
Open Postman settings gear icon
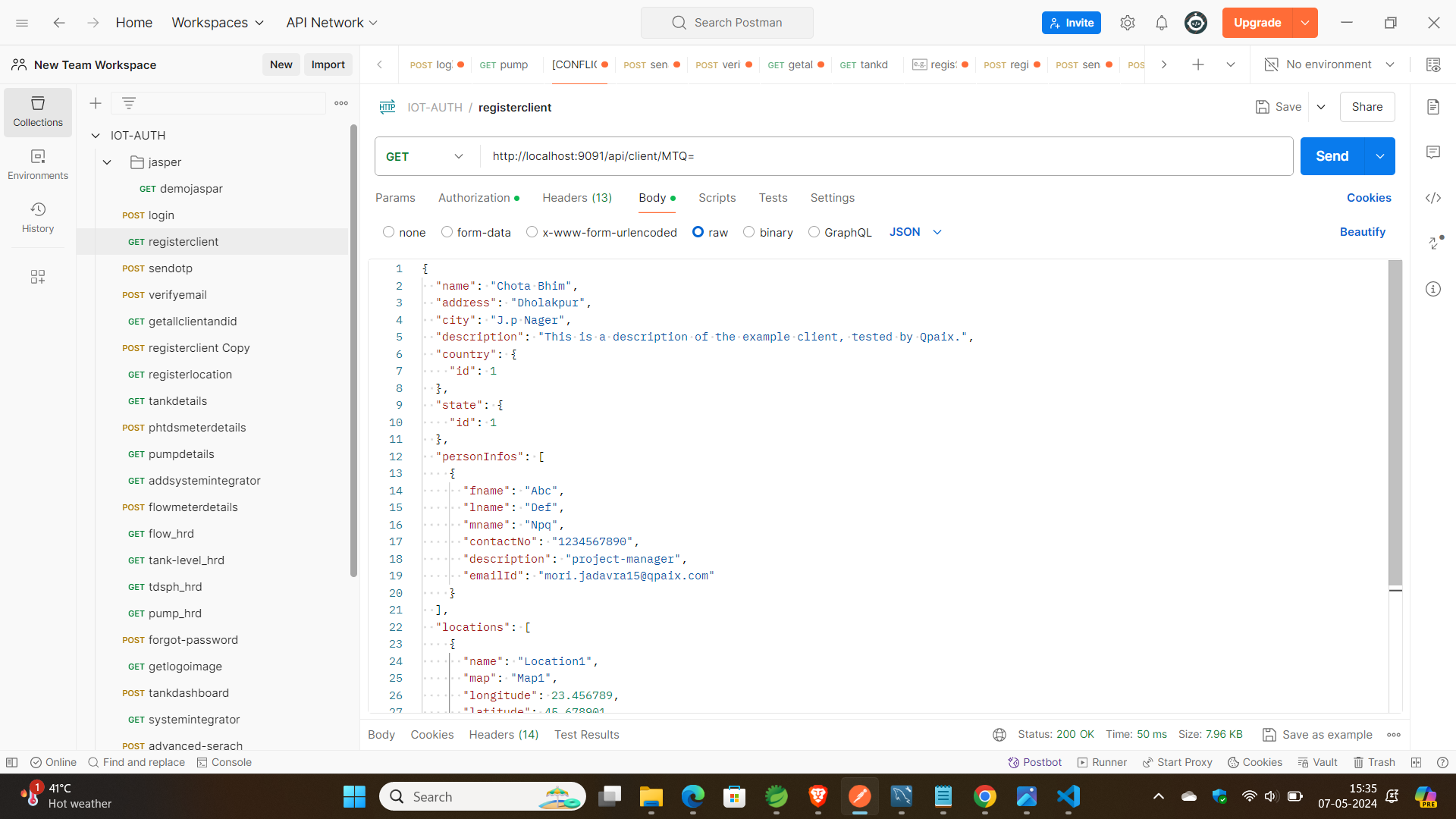[x=1128, y=23]
